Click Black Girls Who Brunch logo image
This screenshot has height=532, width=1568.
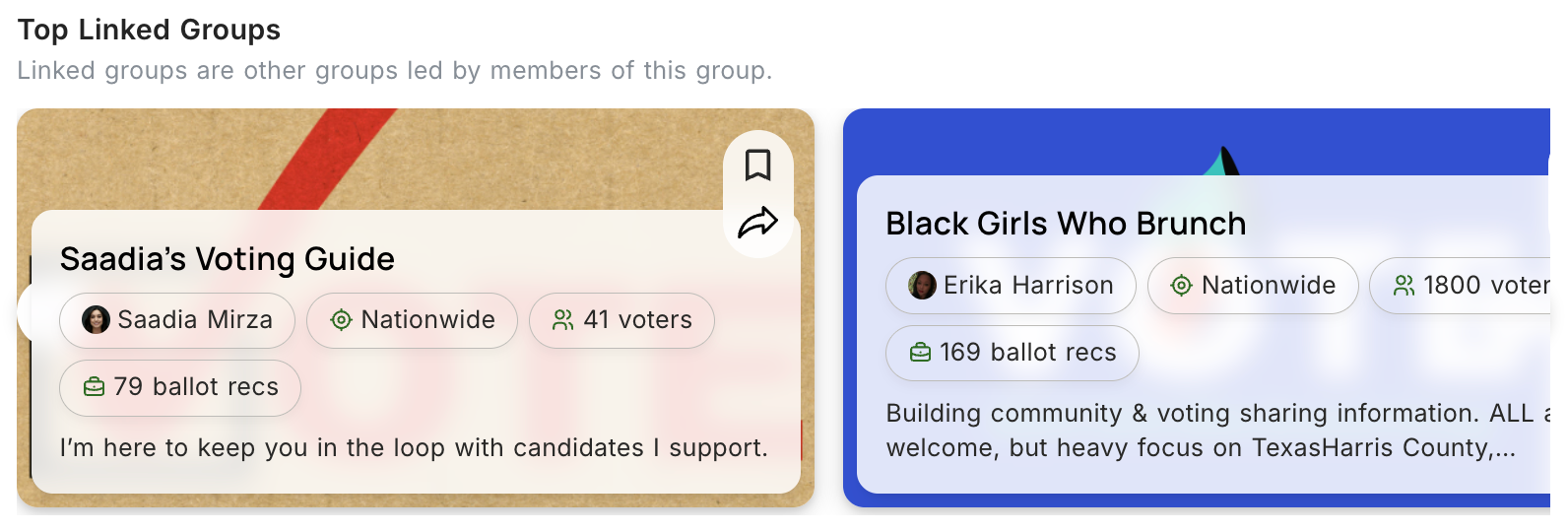click(x=1221, y=160)
